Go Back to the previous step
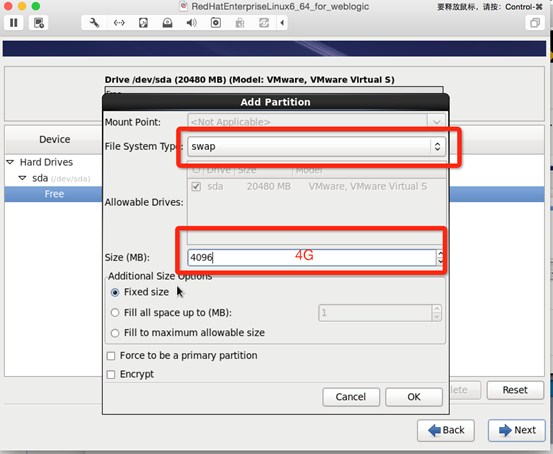Screen dimensions: 553x454 tap(446, 430)
